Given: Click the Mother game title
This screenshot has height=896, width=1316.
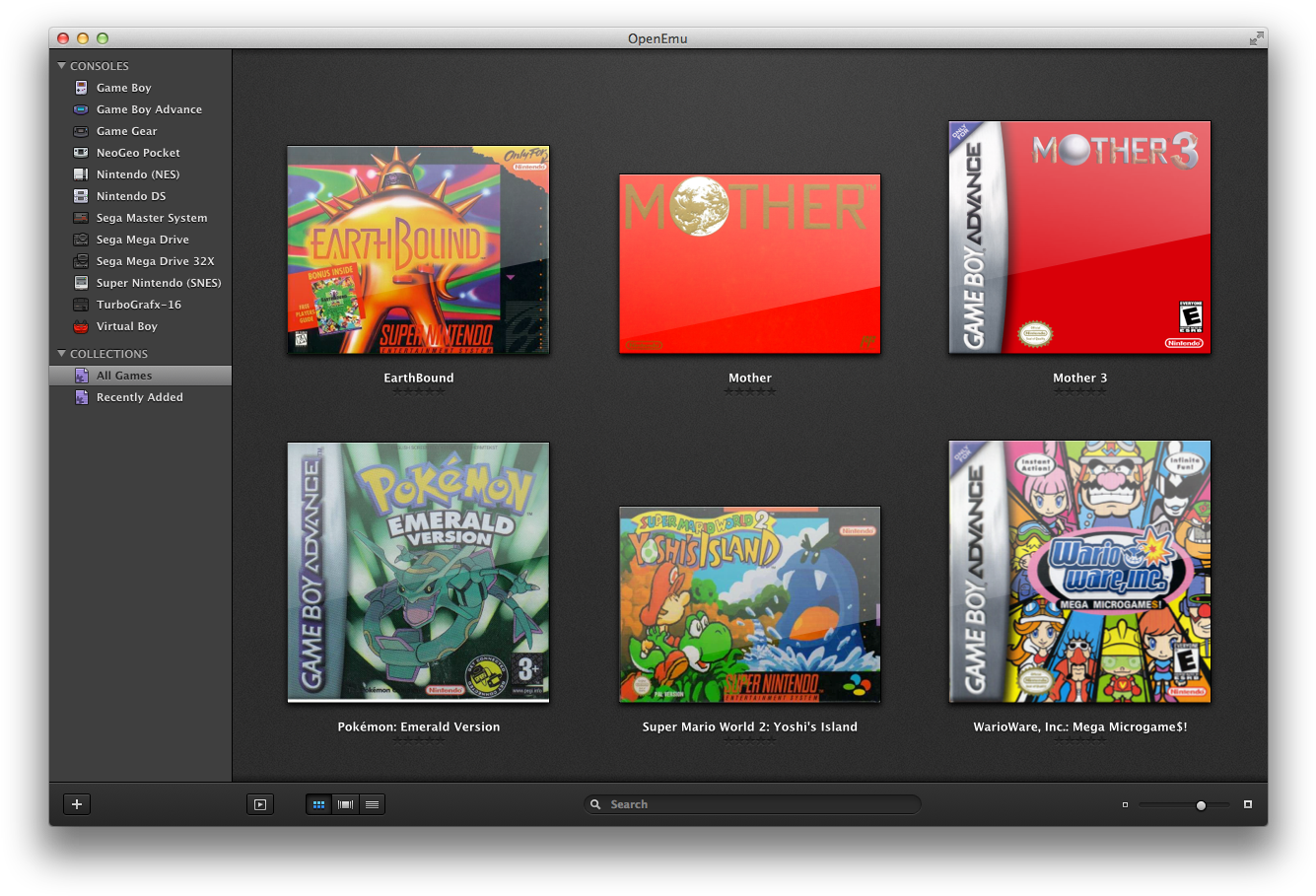Looking at the screenshot, I should 750,378.
